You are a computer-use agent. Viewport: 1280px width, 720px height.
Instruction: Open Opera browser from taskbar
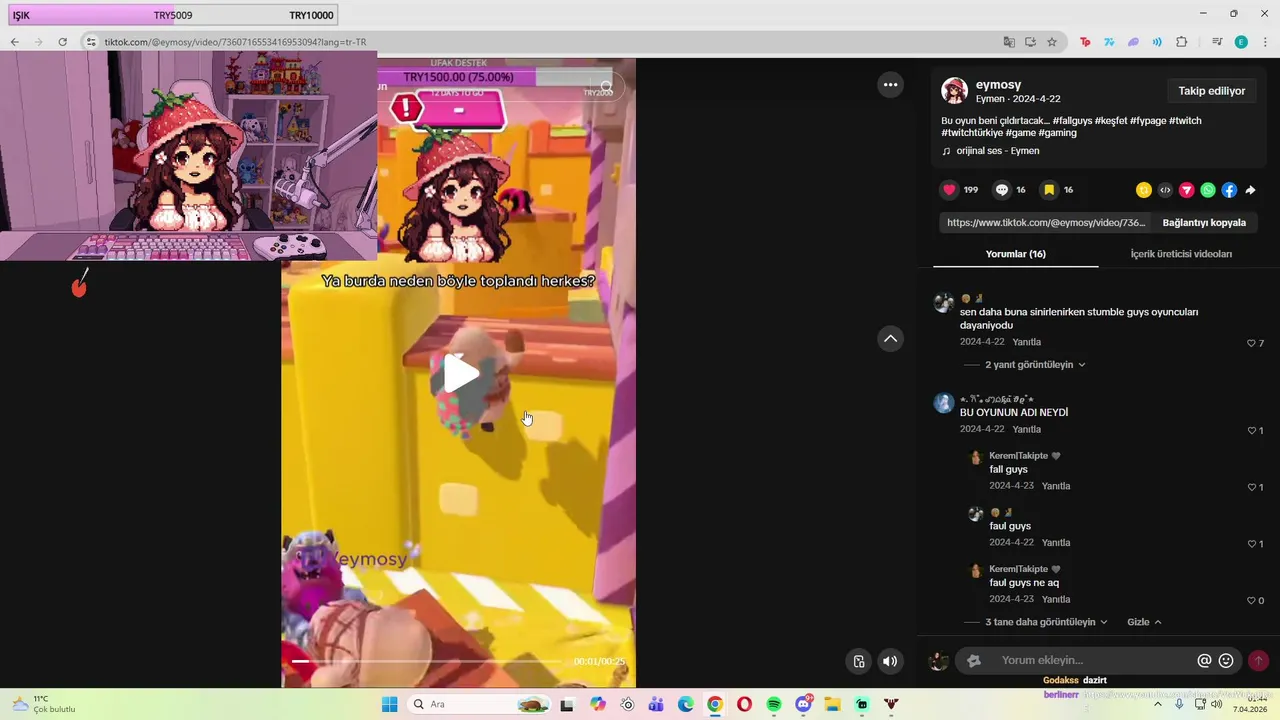point(744,704)
